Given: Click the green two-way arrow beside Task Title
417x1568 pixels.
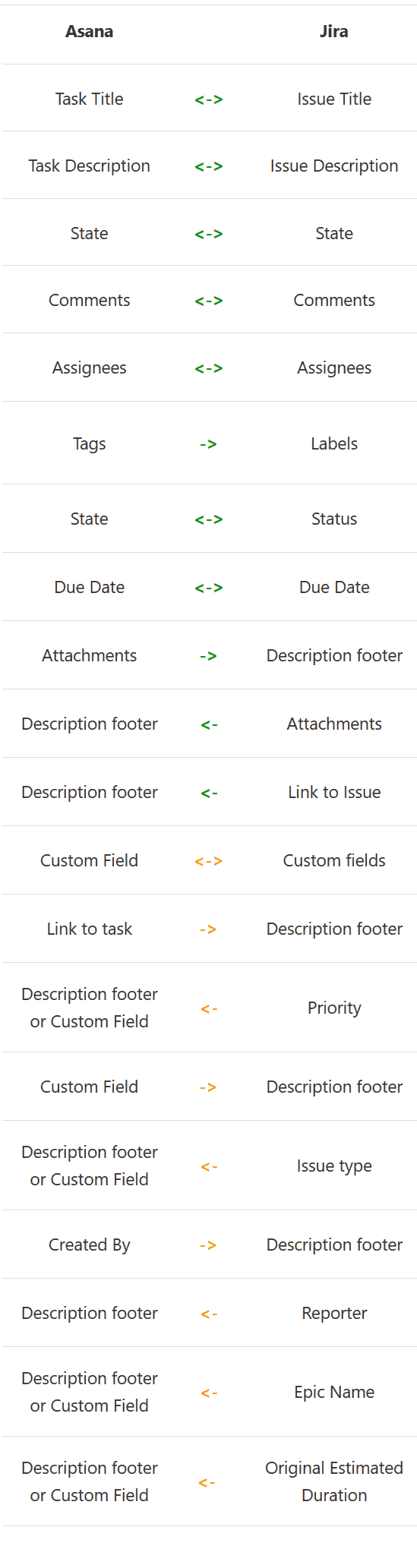Looking at the screenshot, I should pos(209,99).
